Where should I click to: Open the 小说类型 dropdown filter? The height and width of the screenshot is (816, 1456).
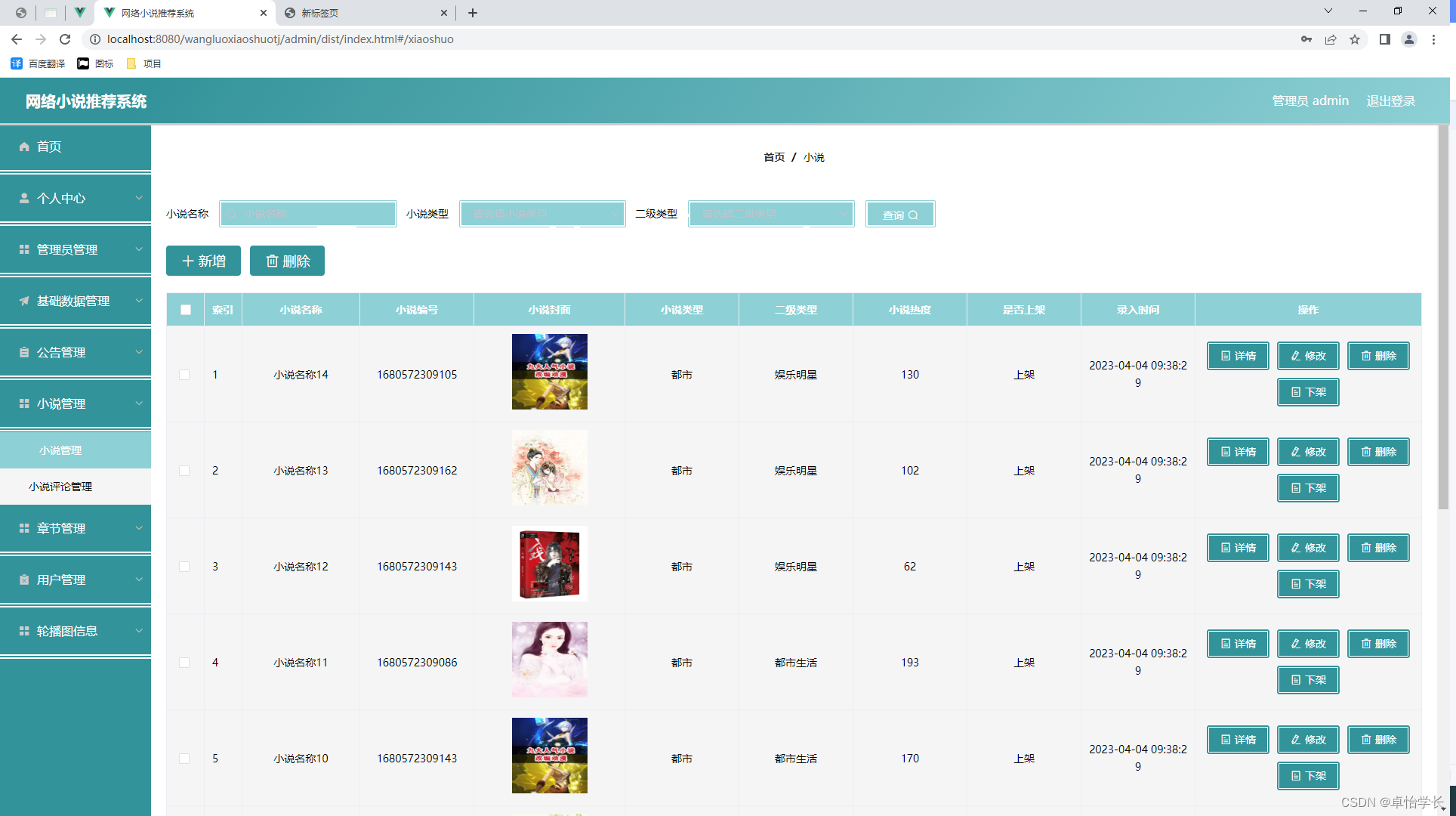542,215
